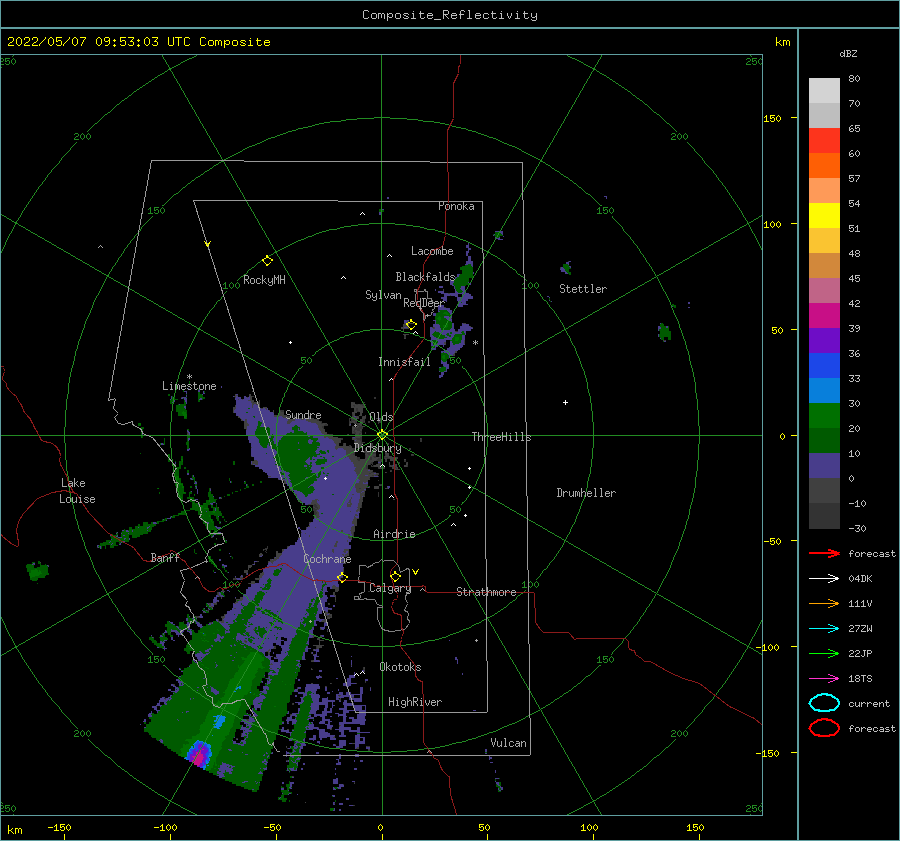Pick the bright yellow swatch in dBZ scale
The width and height of the screenshot is (900, 841).
coord(824,215)
